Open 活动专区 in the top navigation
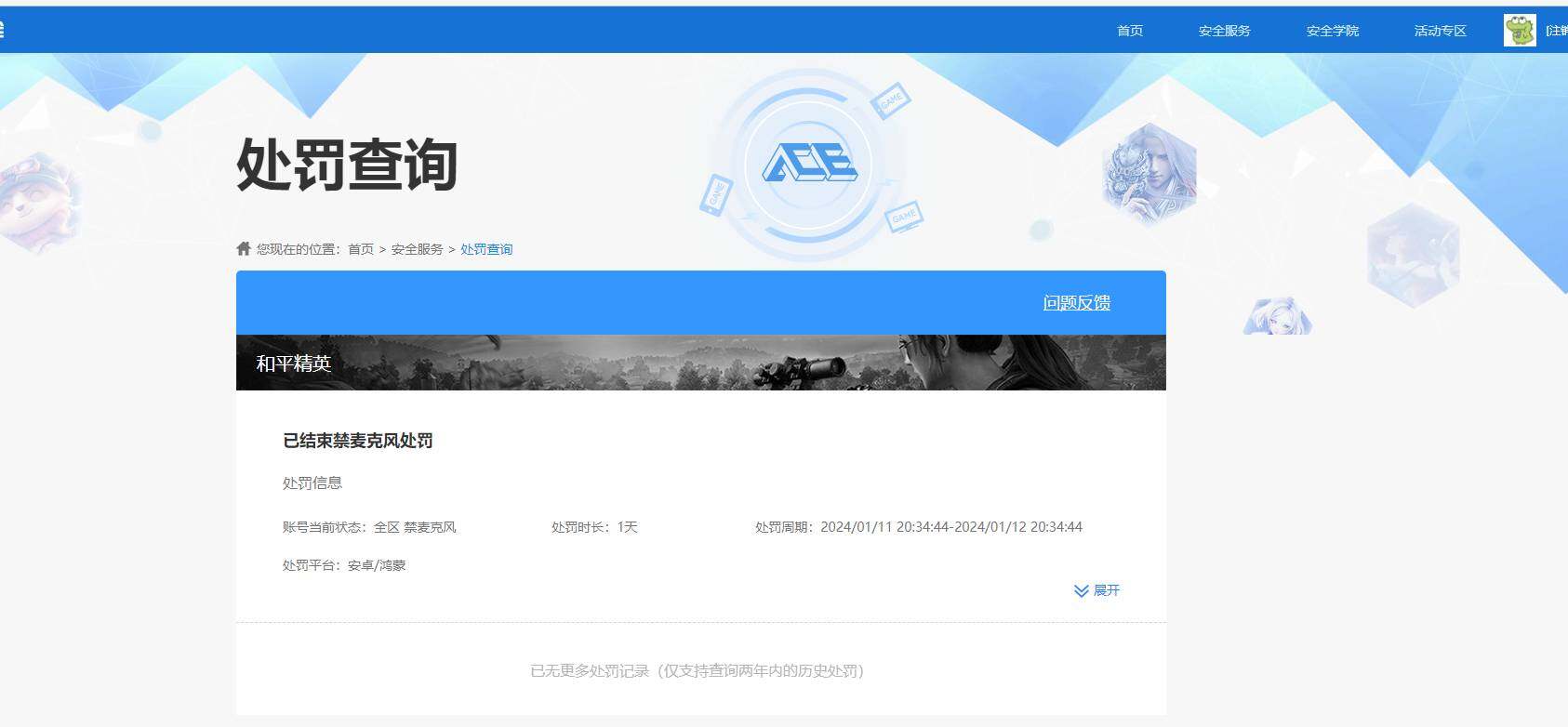The width and height of the screenshot is (1568, 727). [x=1440, y=31]
